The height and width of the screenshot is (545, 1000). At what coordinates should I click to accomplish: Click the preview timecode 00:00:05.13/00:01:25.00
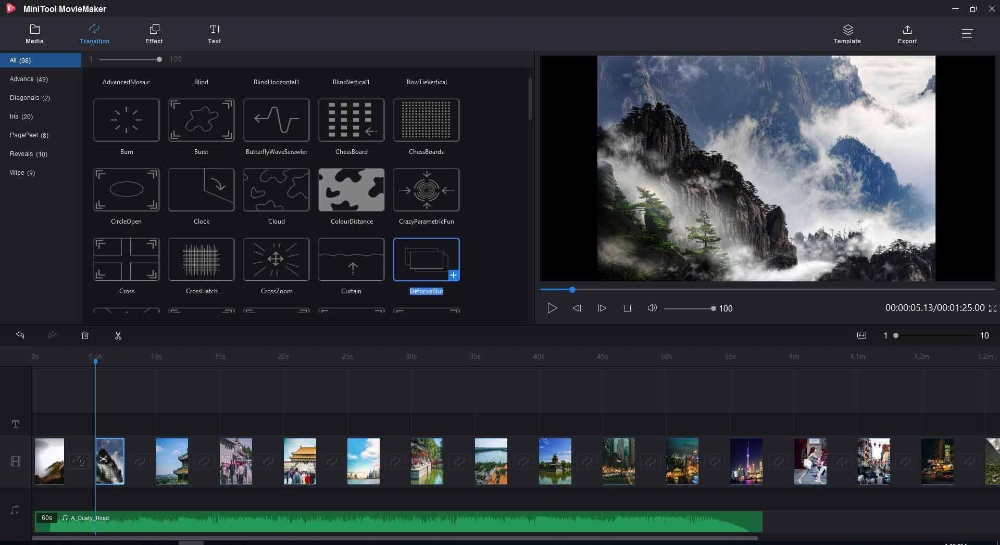934,308
